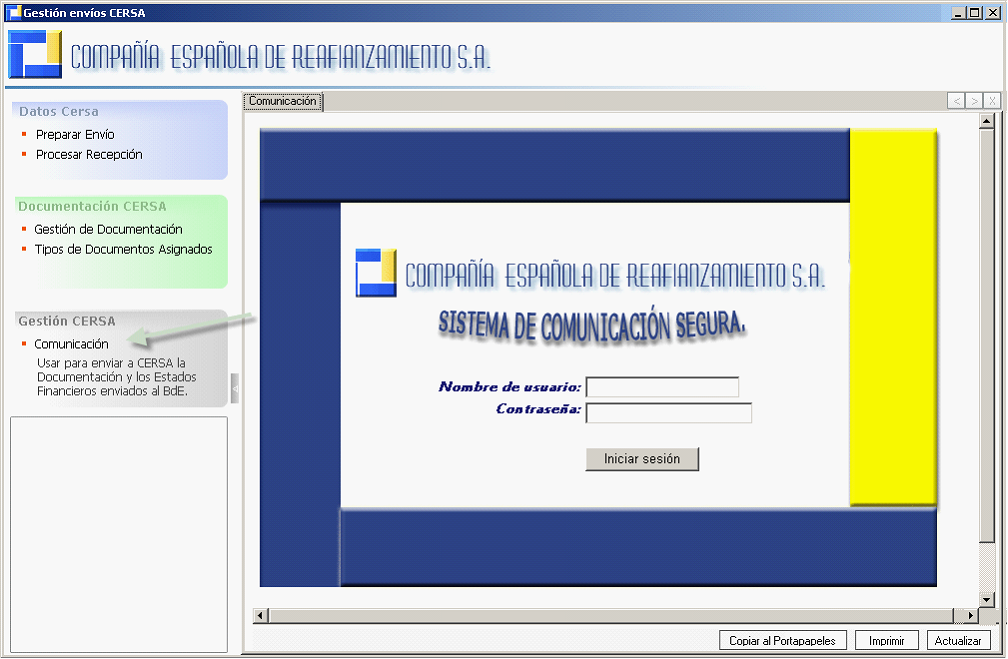The width and height of the screenshot is (1008, 659).
Task: Select the Comunicación tab
Action: 283,102
